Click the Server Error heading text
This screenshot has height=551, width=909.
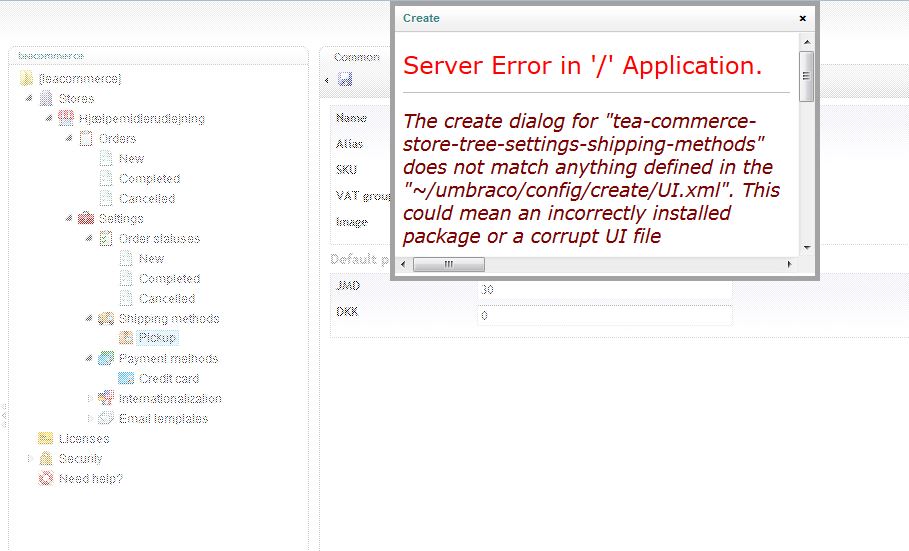582,65
